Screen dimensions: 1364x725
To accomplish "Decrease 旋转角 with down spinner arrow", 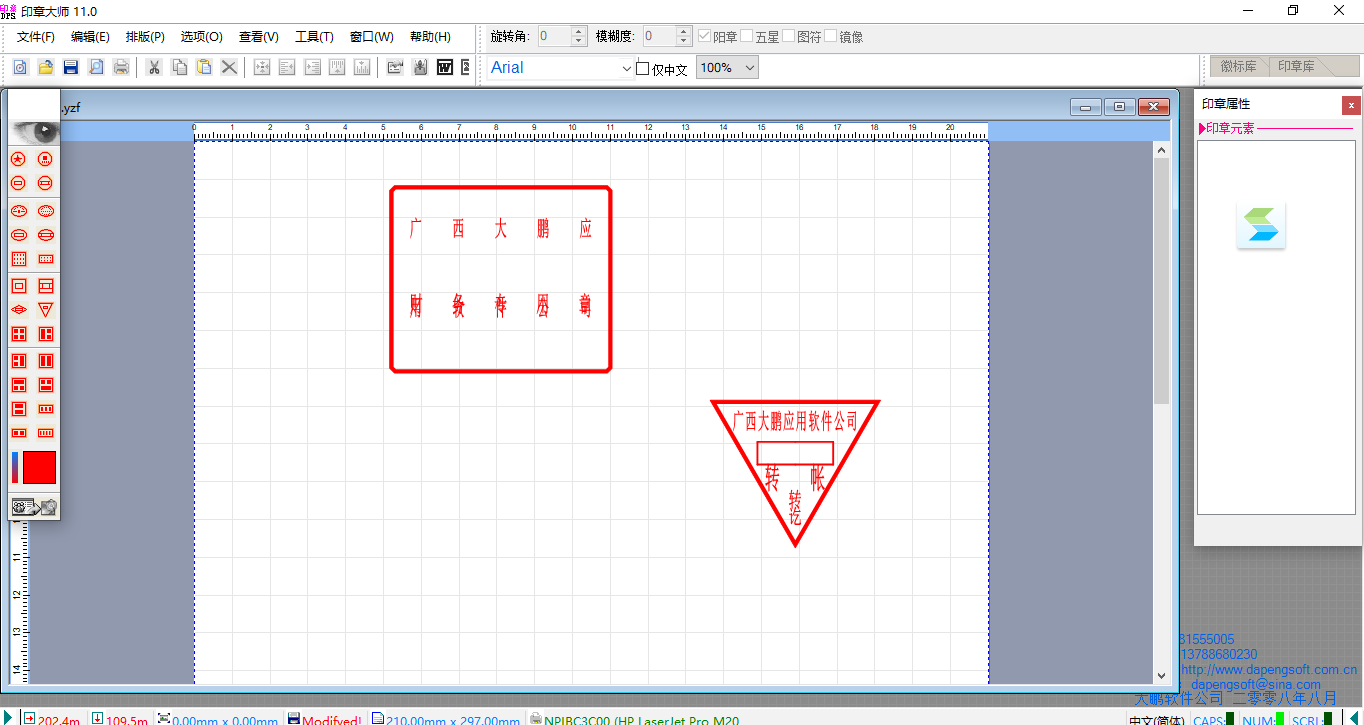I will click(x=579, y=41).
